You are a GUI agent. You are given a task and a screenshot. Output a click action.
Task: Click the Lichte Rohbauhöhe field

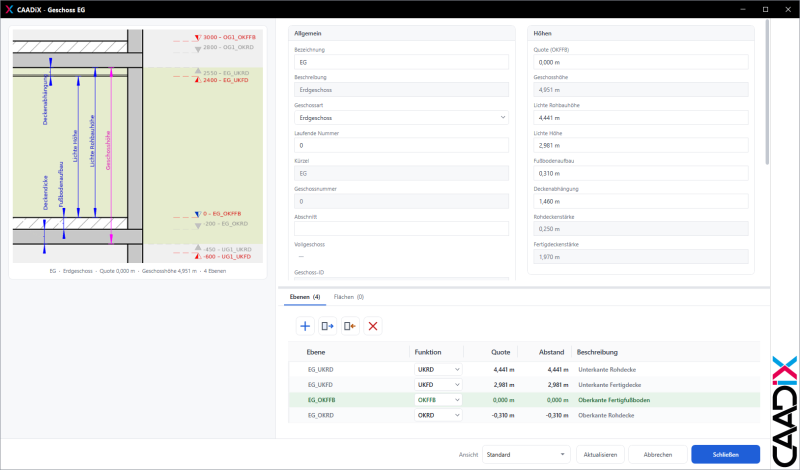641,118
